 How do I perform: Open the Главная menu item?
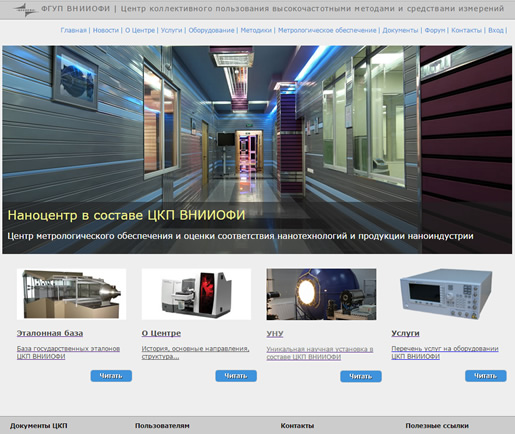click(73, 30)
